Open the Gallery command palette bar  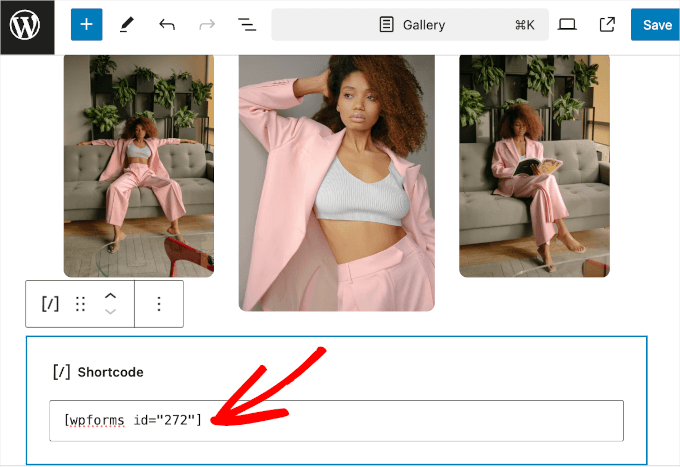coord(410,25)
